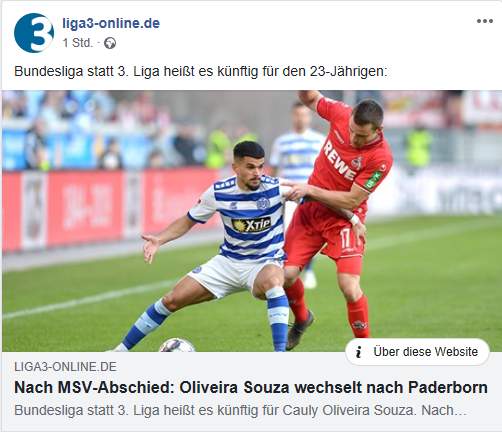Open the 'Nach MSV-Abschied' article headline

coord(251,387)
